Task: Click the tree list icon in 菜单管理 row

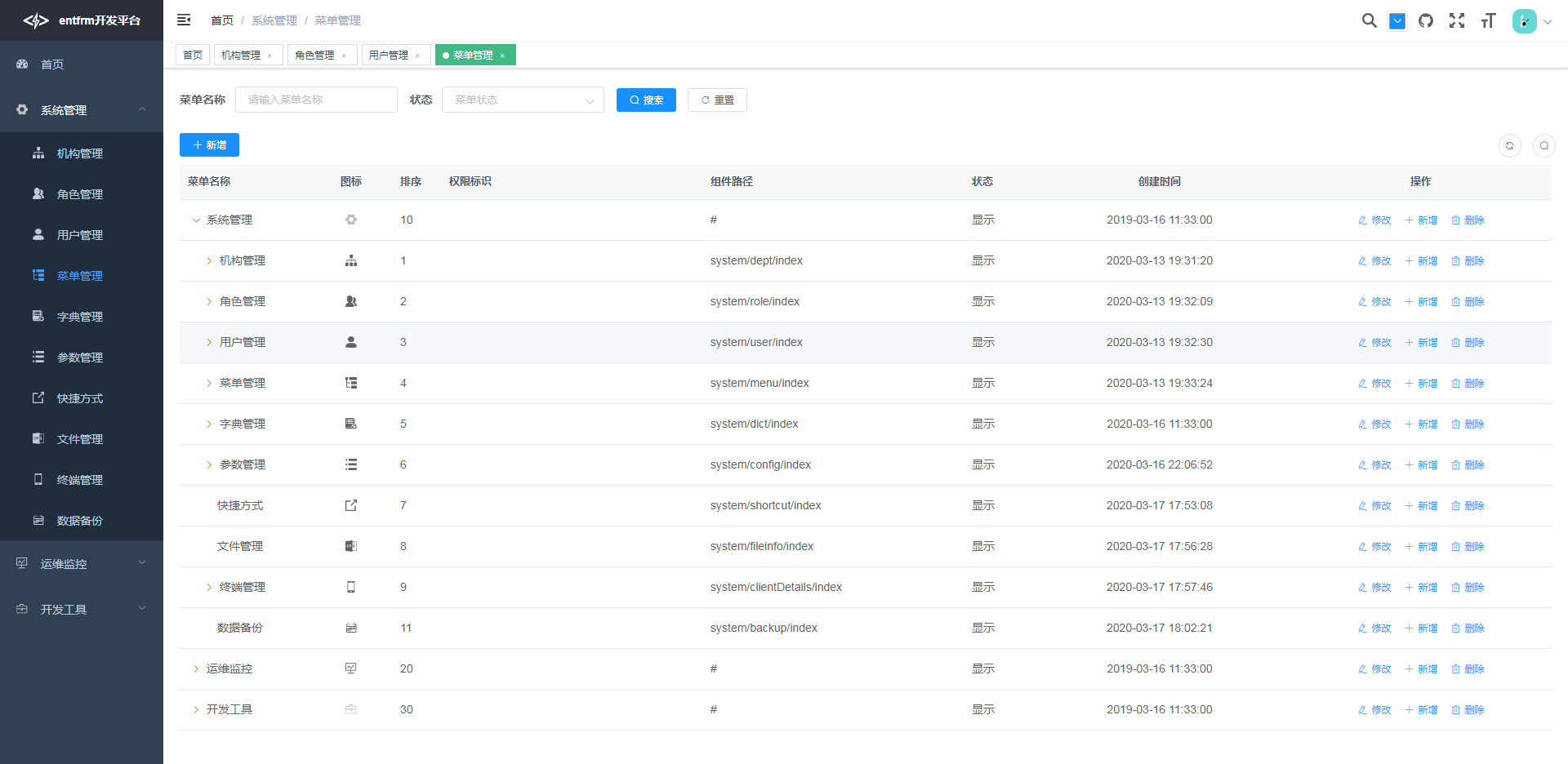Action: pos(351,383)
